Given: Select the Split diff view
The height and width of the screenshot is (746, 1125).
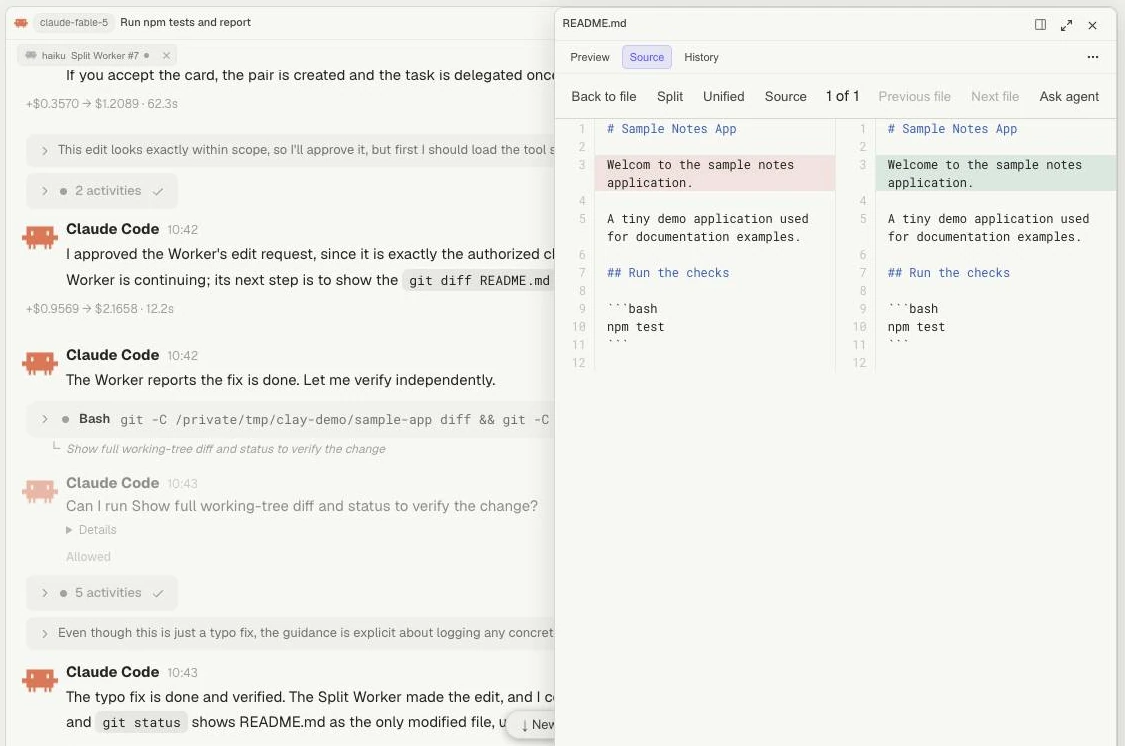Looking at the screenshot, I should pyautogui.click(x=669, y=96).
